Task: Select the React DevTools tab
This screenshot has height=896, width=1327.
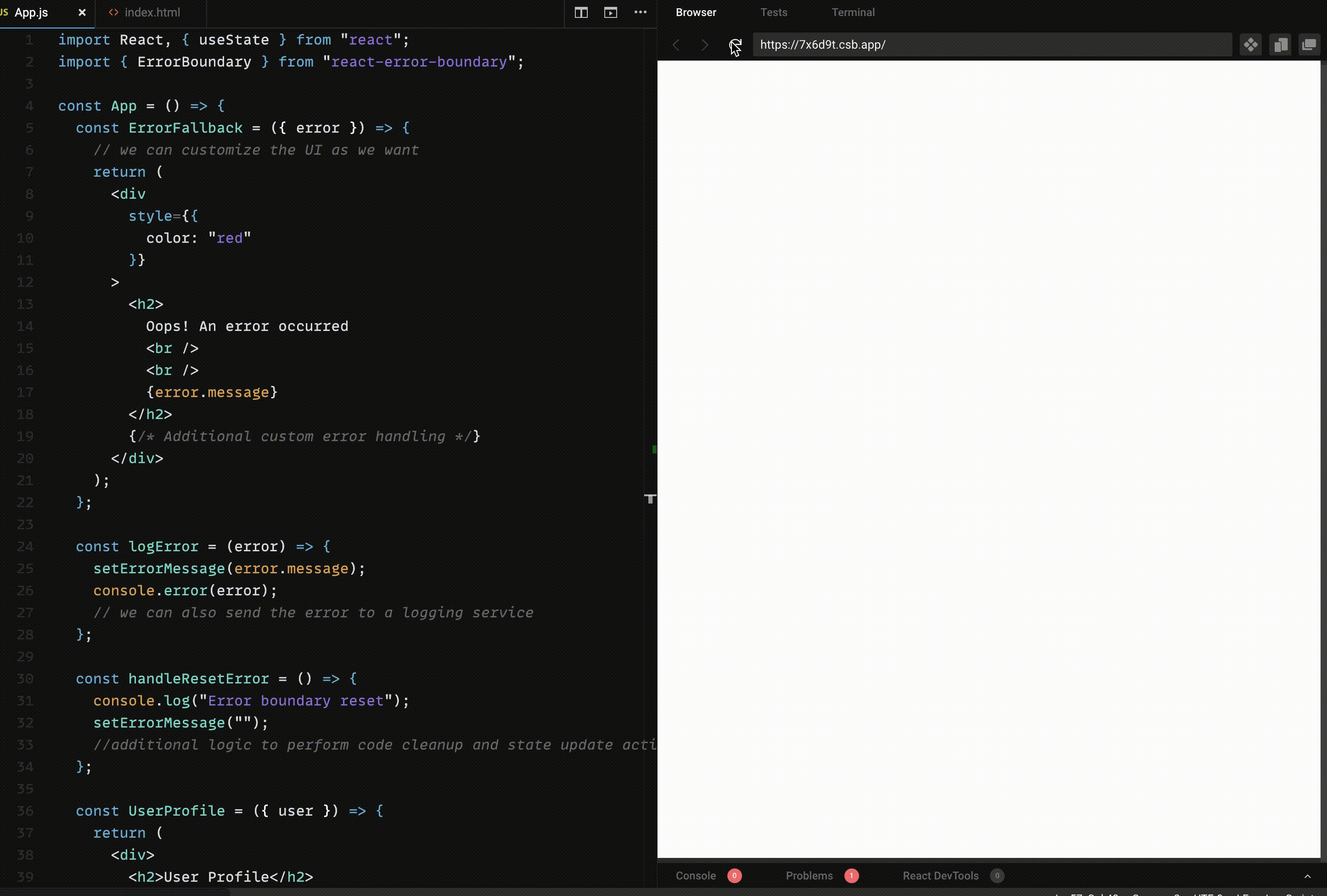Action: click(940, 875)
